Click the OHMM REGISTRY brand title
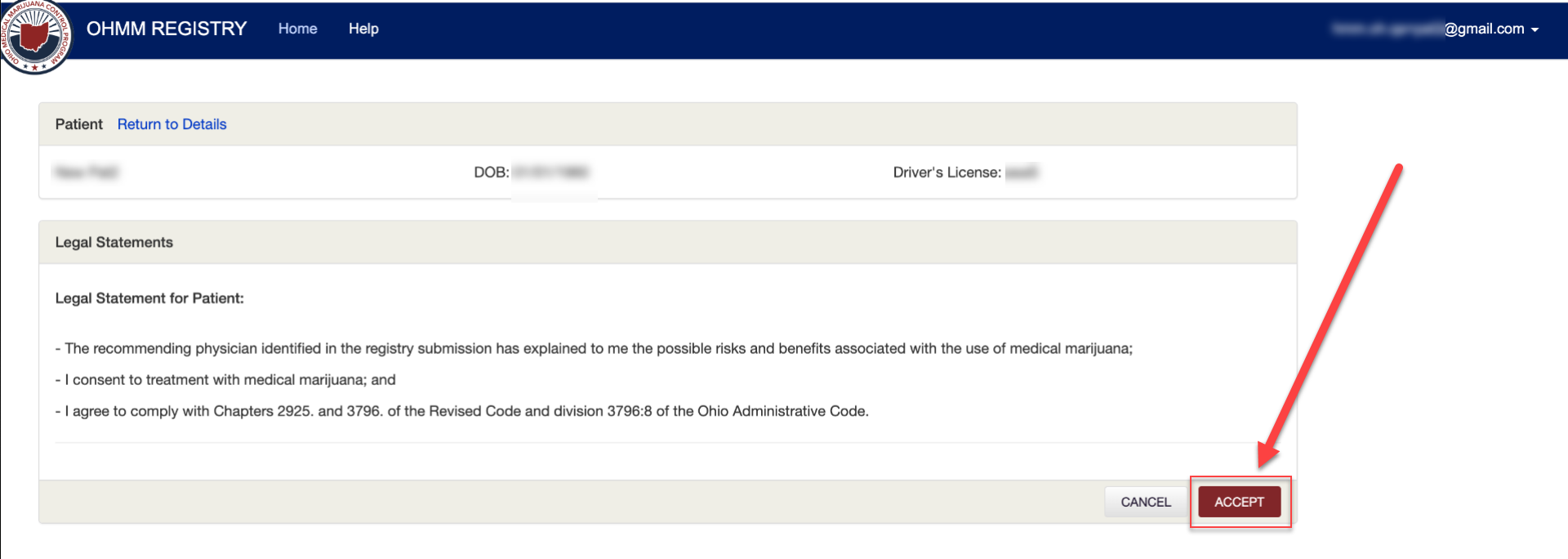This screenshot has width=1568, height=559. [x=167, y=29]
